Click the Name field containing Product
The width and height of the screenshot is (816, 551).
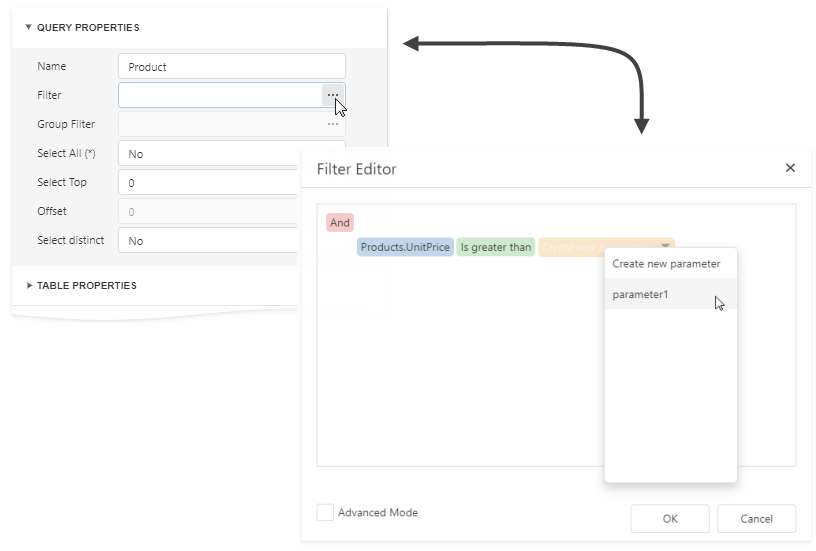tap(231, 66)
